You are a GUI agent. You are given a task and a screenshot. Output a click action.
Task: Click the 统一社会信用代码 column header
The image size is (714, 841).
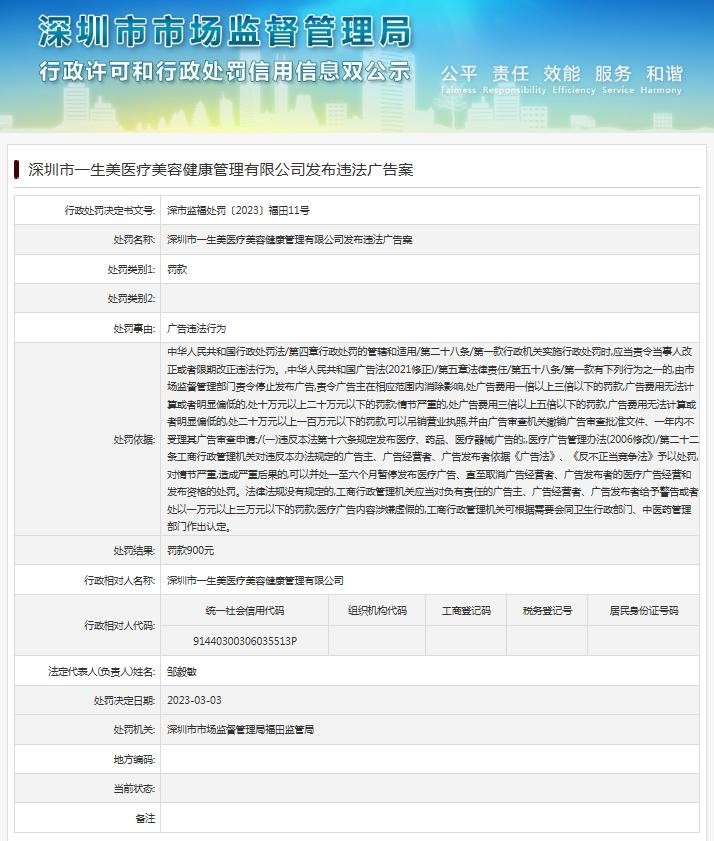click(x=245, y=610)
